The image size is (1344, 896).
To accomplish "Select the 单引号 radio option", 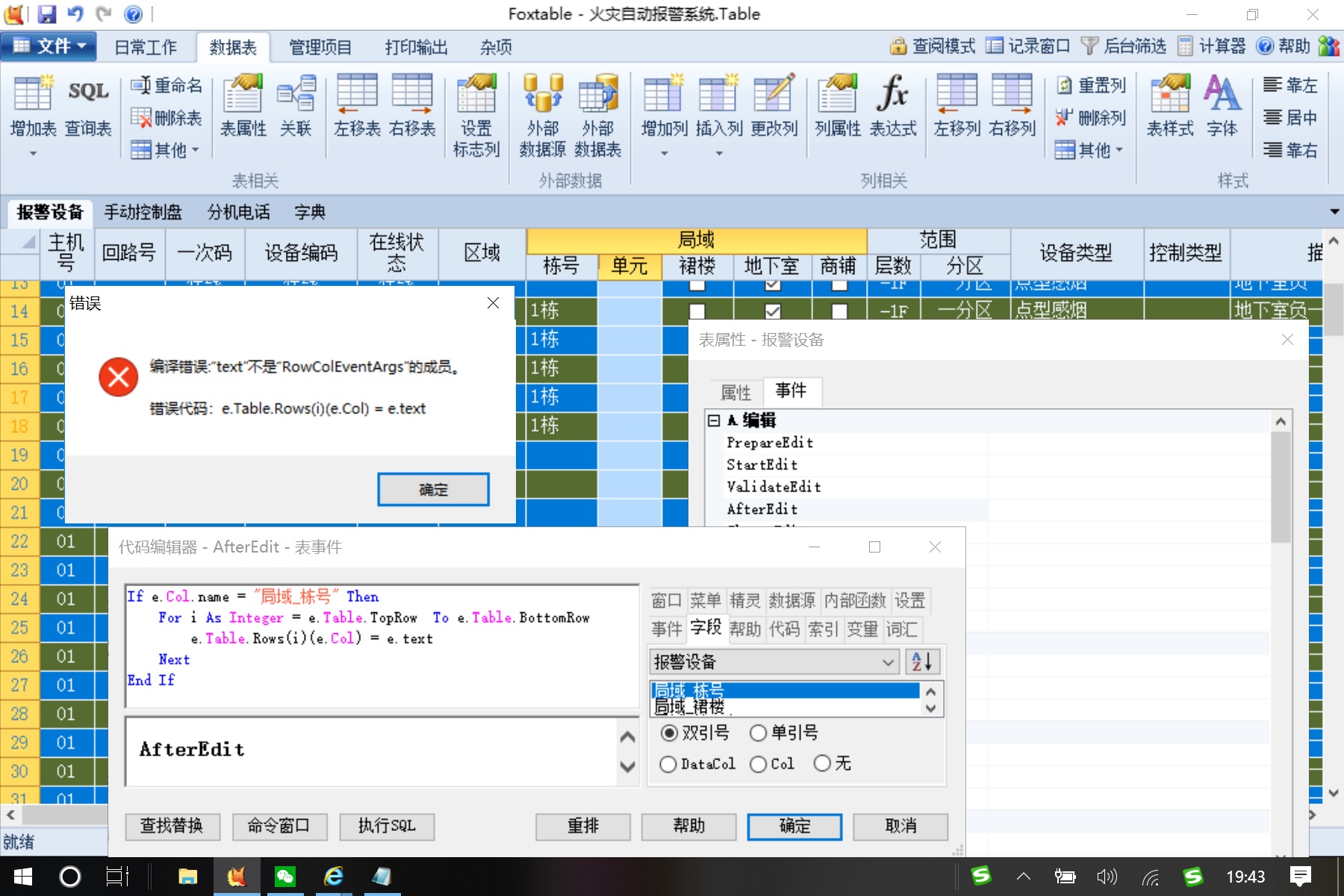I will 783,732.
